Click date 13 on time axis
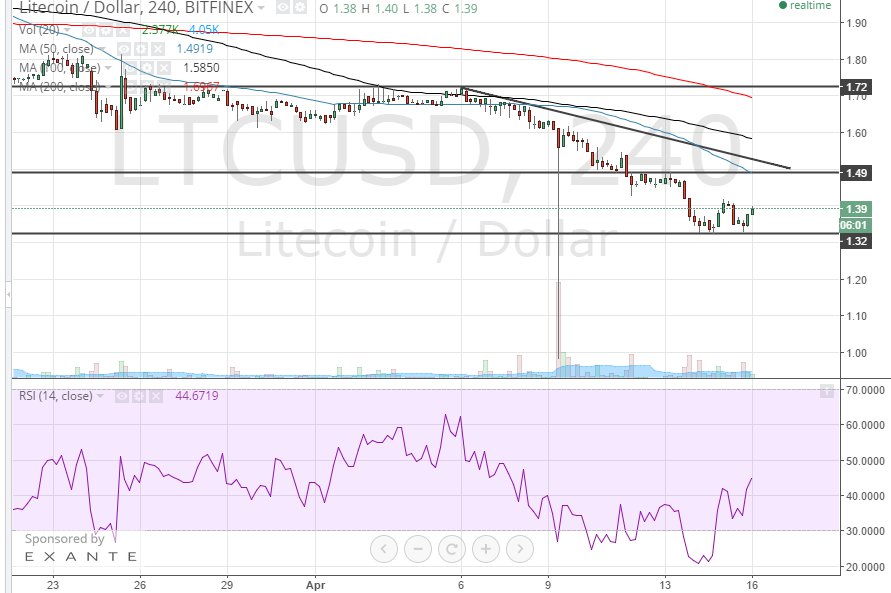891x593 pixels. 665,585
